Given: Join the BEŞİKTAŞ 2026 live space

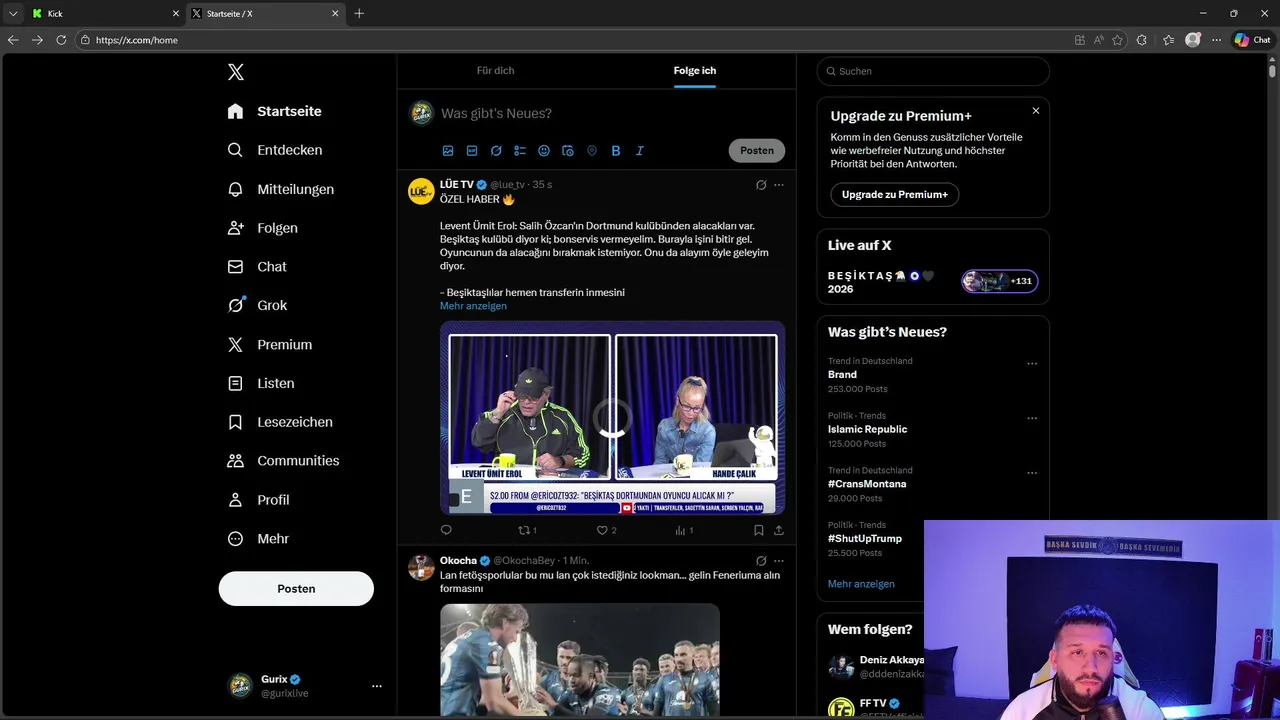Looking at the screenshot, I should coord(1000,281).
